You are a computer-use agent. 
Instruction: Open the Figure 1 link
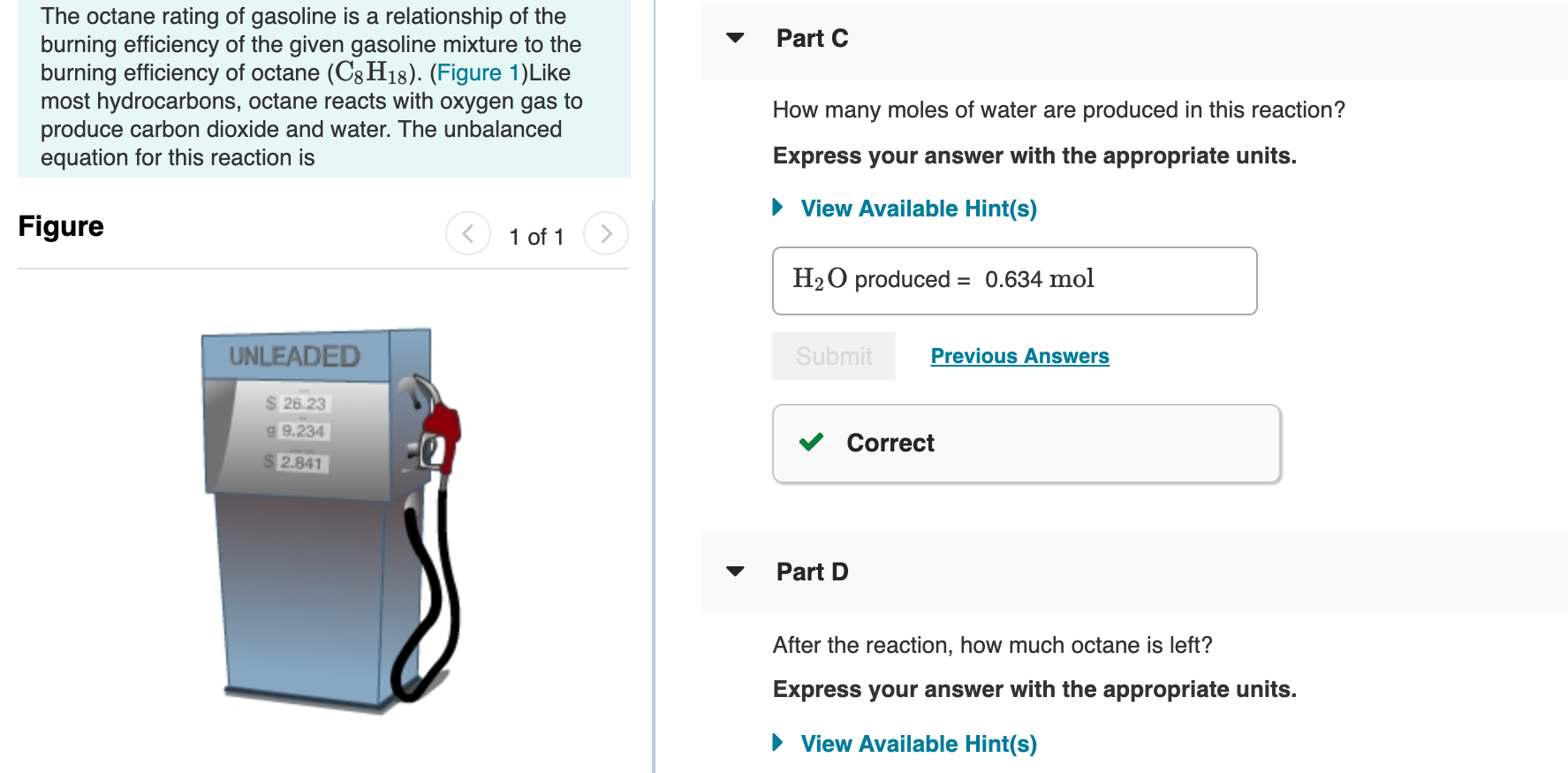pyautogui.click(x=478, y=72)
